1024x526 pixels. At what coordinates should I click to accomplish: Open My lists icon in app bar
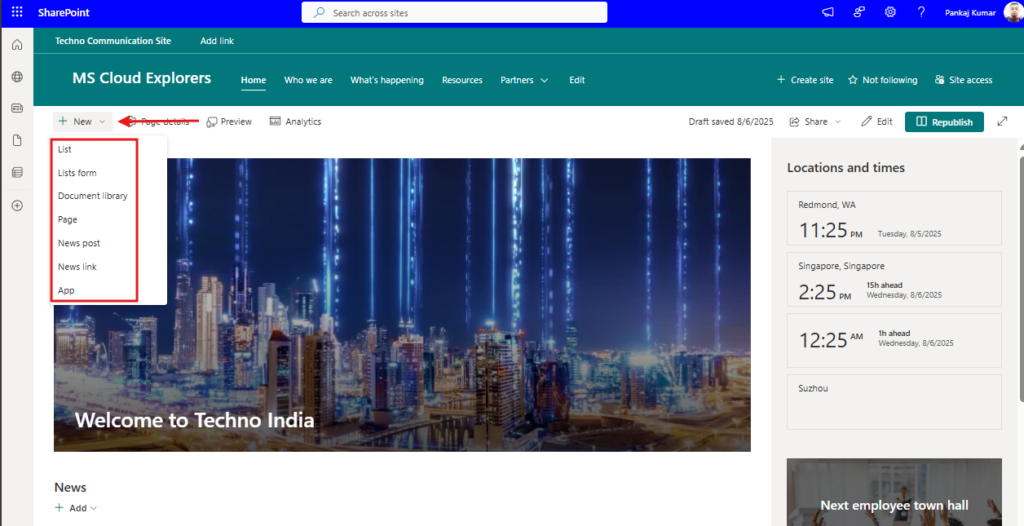click(17, 173)
